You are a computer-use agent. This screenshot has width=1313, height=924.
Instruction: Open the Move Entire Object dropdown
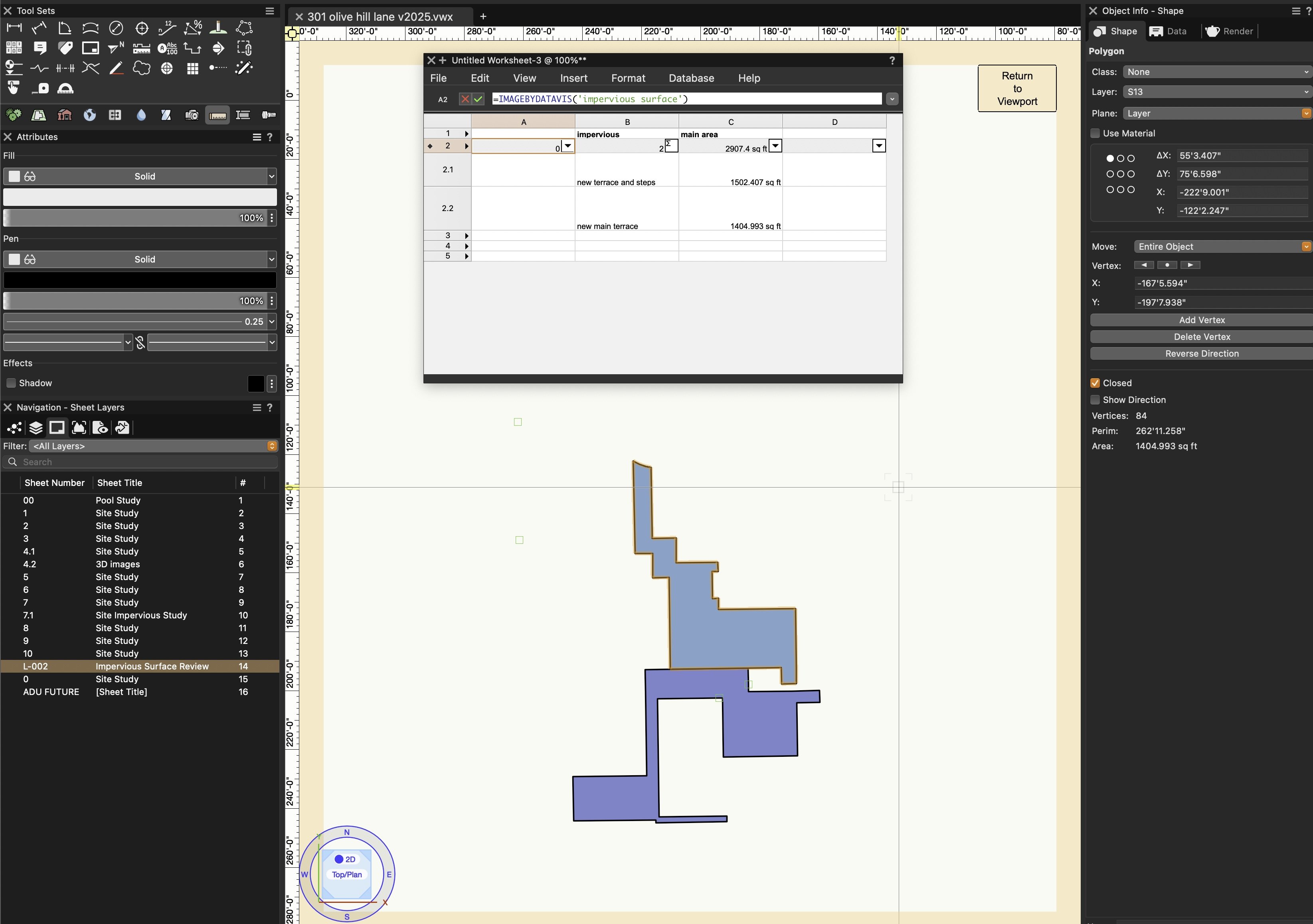point(1222,247)
